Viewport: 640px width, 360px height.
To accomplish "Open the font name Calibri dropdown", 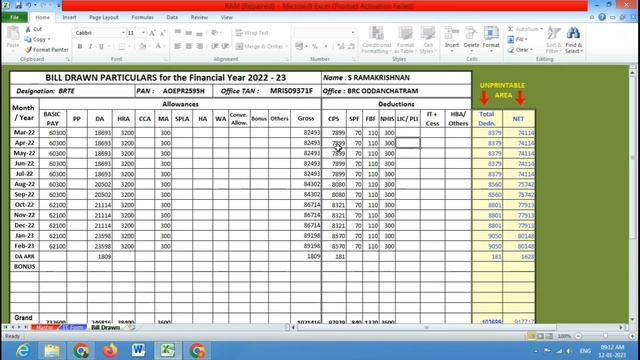I will 123,33.
